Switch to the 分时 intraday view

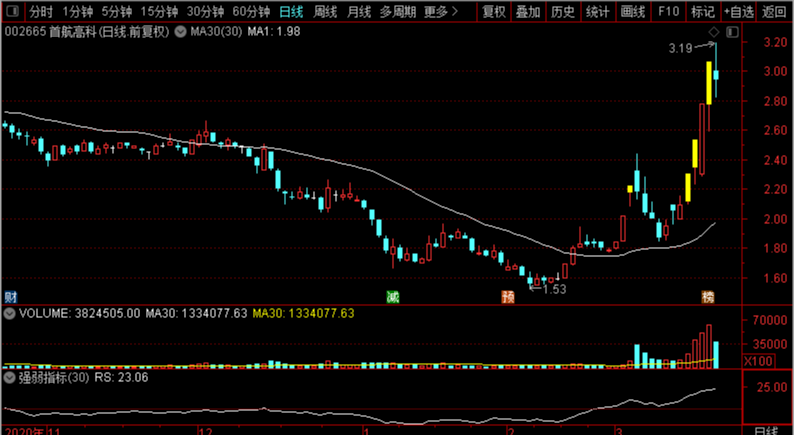click(41, 11)
